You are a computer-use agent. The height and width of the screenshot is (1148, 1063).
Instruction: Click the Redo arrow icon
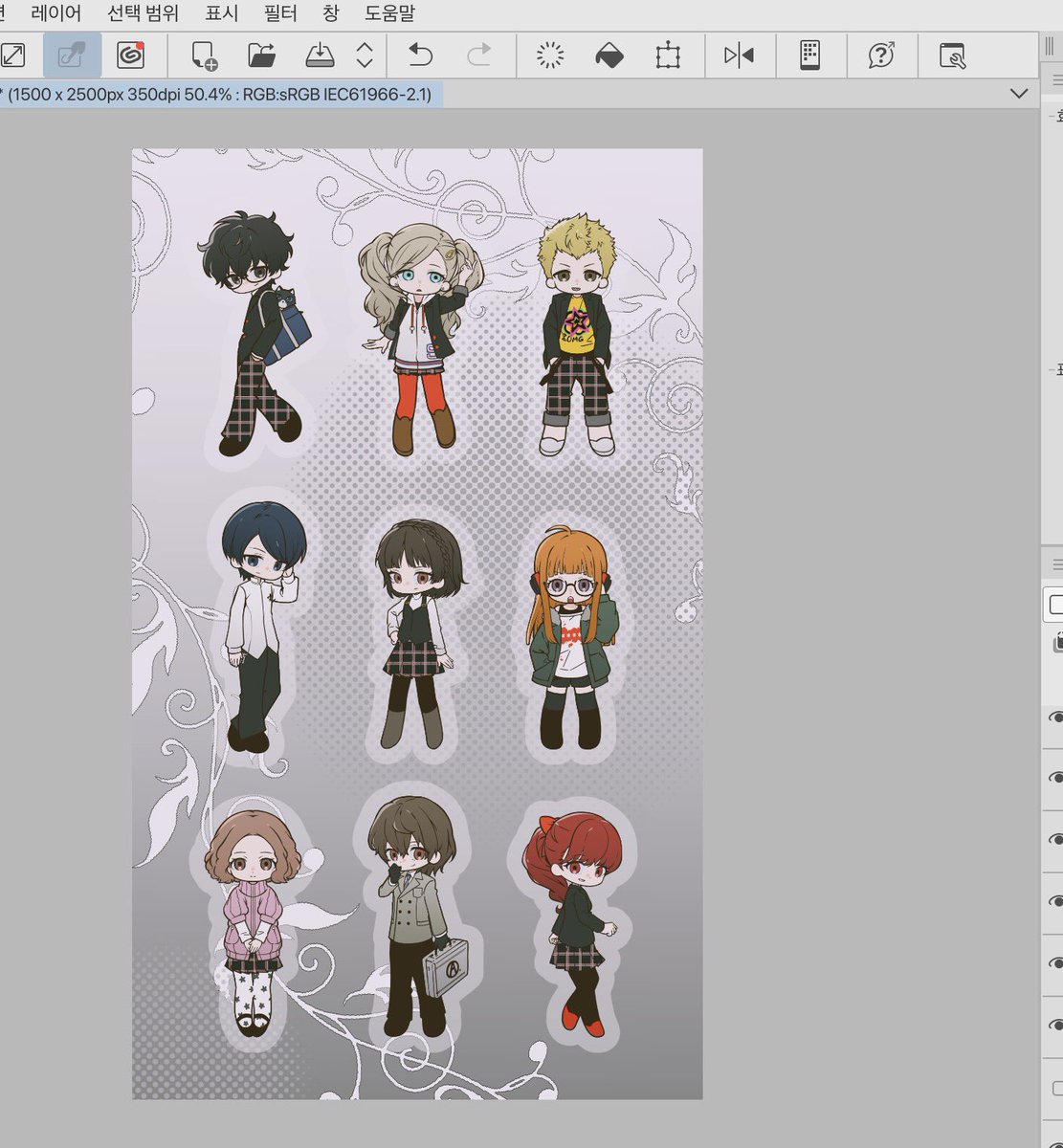pyautogui.click(x=479, y=55)
